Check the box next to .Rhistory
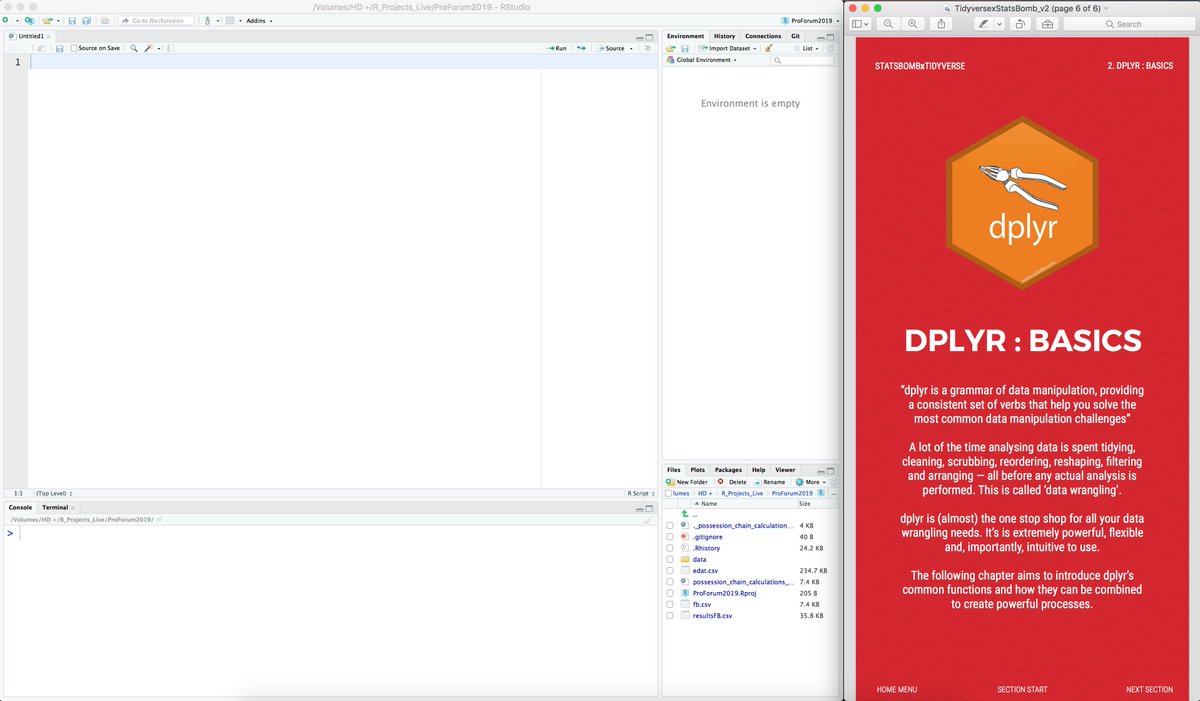The height and width of the screenshot is (701, 1200). pyautogui.click(x=669, y=548)
